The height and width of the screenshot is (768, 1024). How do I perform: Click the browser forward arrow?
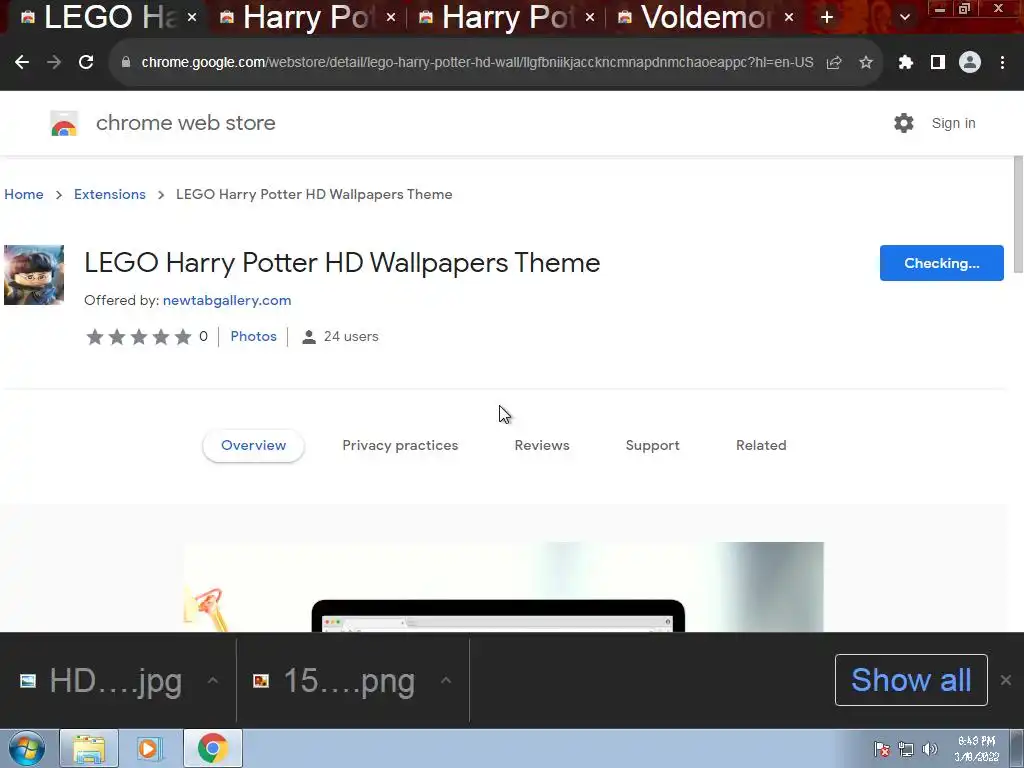point(54,62)
